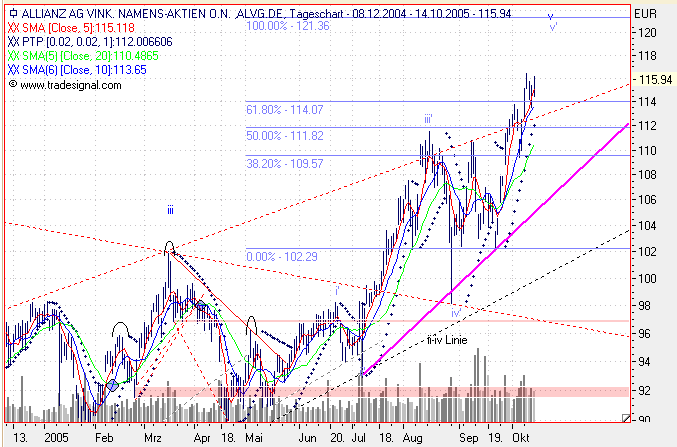
Task: Click the 100 value on the price axis
Action: coord(648,279)
